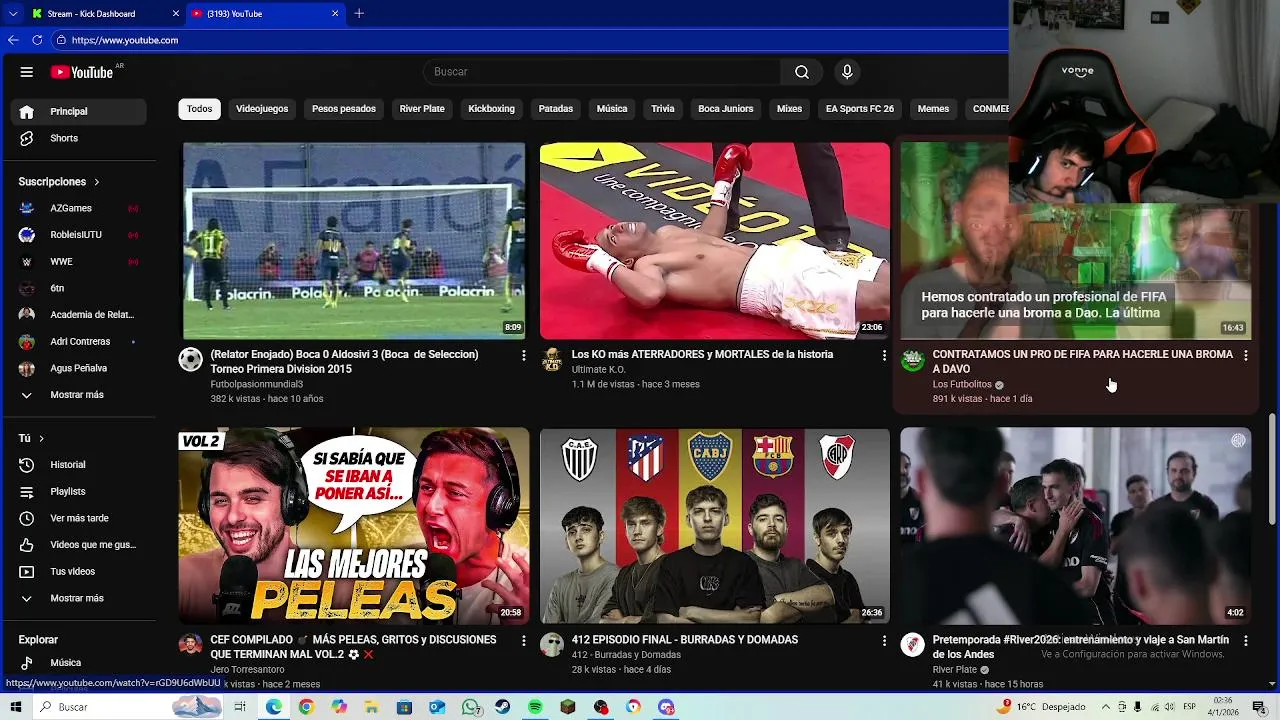Open Los Futbolitos channel avatar

pyautogui.click(x=912, y=360)
